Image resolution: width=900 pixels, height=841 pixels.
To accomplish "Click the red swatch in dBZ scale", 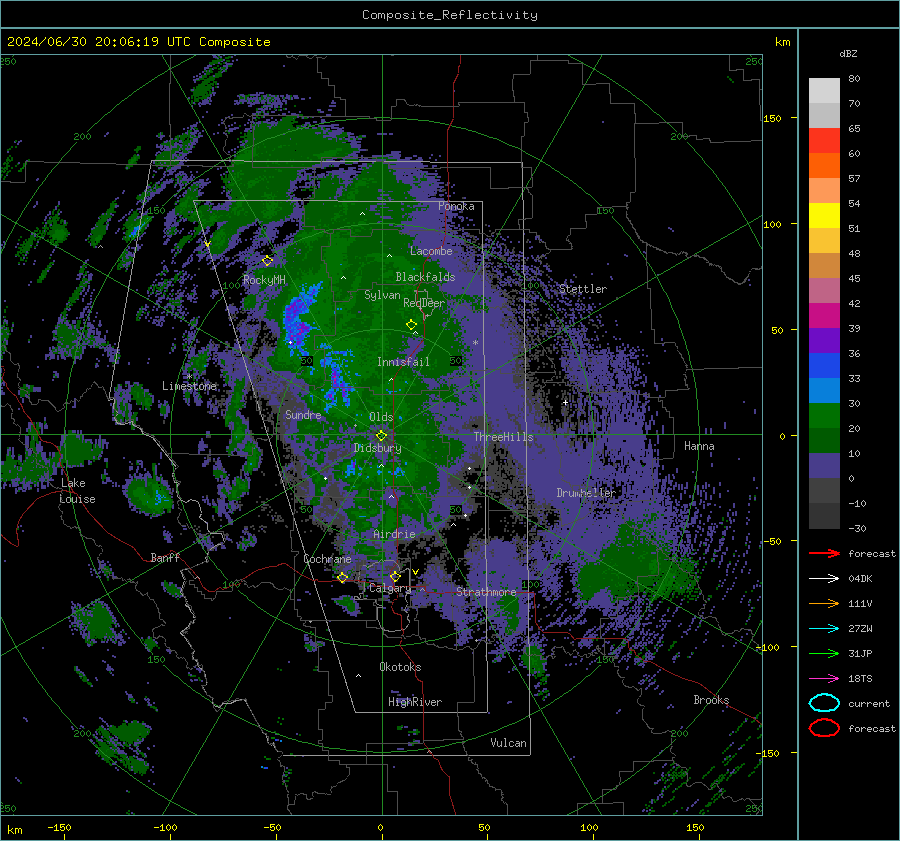I will pyautogui.click(x=824, y=141).
